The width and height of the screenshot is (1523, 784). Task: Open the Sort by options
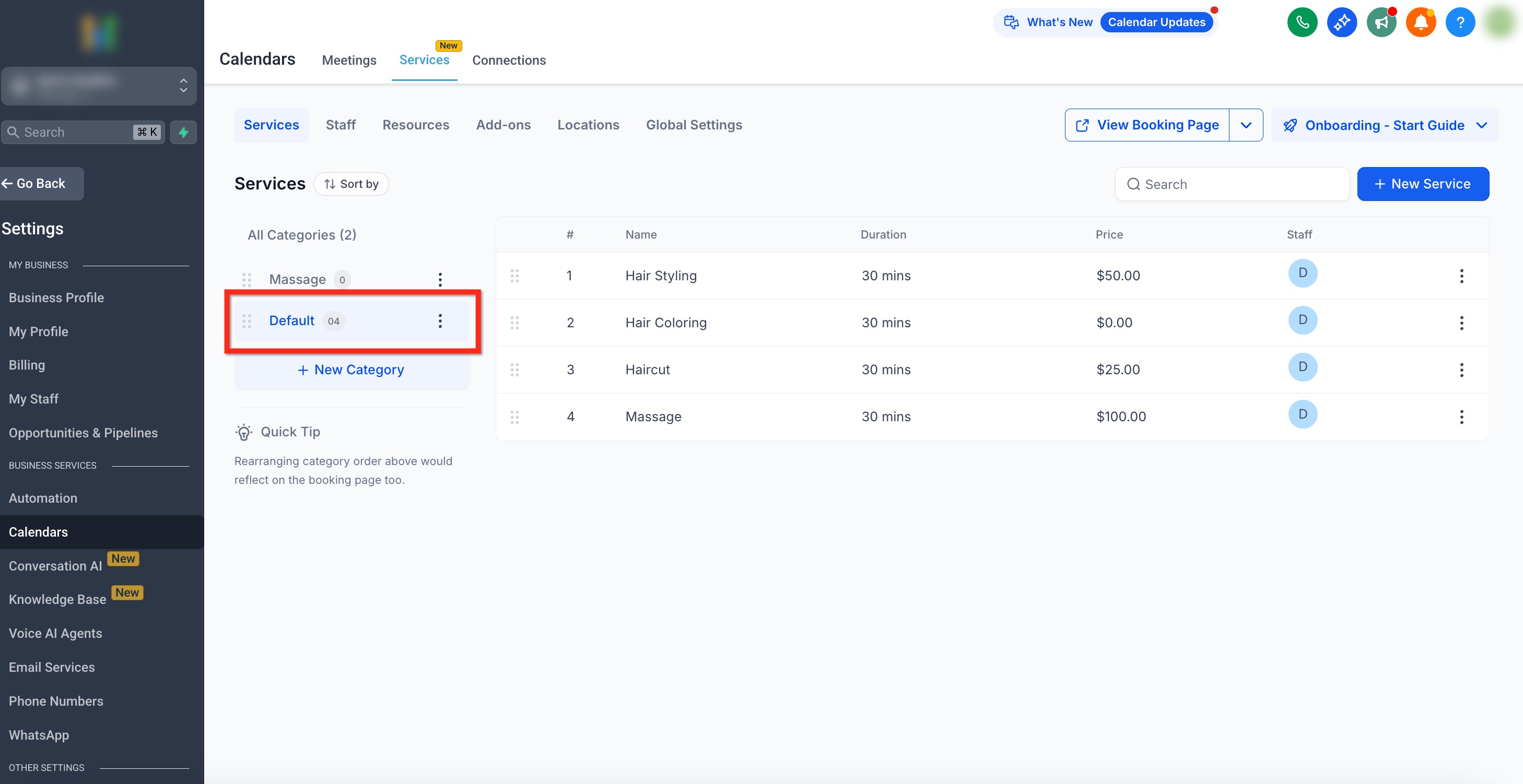point(351,184)
